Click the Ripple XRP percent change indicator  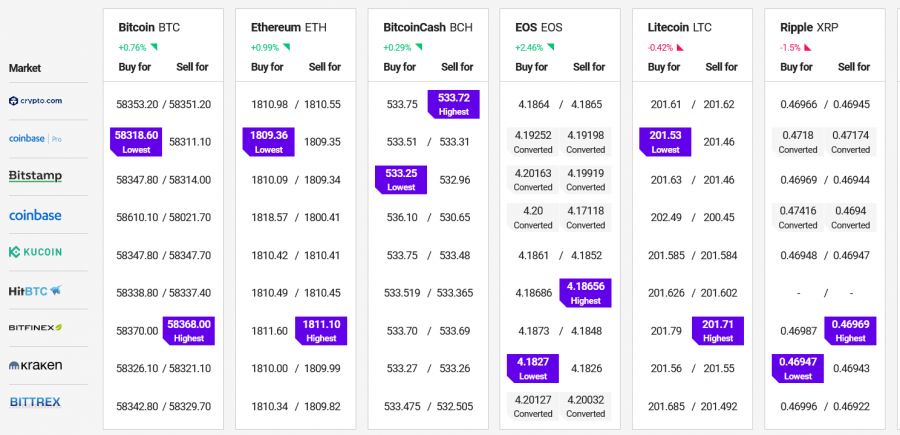point(796,48)
